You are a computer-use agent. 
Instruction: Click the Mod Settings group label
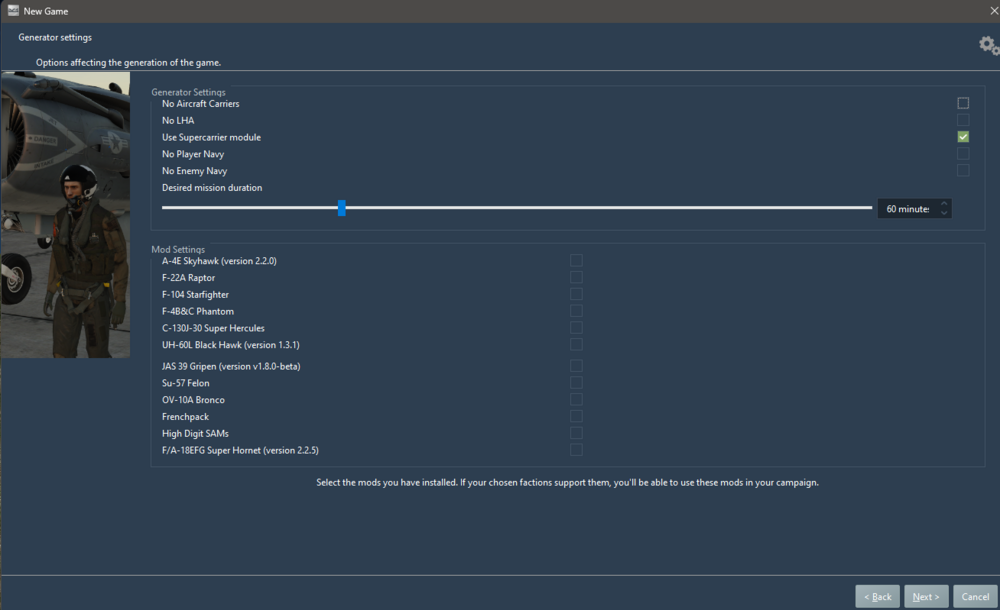pos(178,249)
